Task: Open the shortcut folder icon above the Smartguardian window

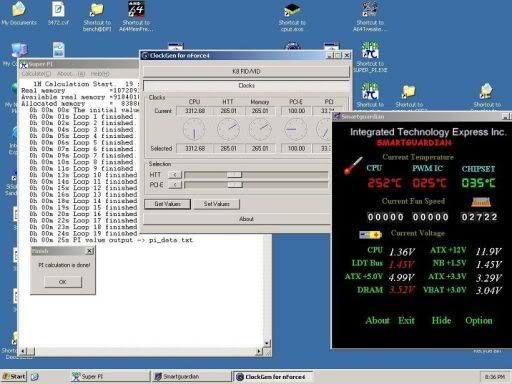Action: pos(486,91)
